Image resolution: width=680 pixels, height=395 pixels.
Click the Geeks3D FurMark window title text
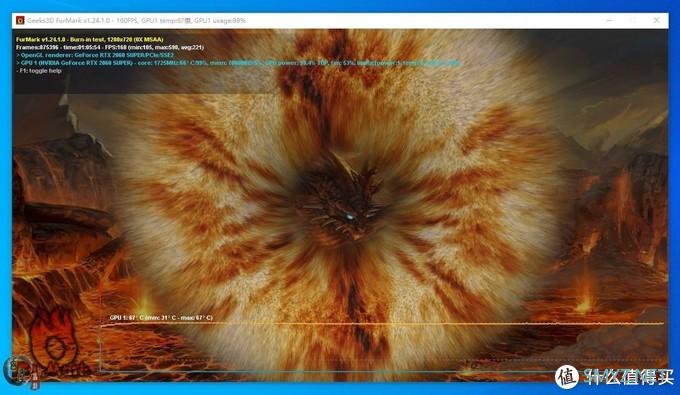pyautogui.click(x=136, y=20)
